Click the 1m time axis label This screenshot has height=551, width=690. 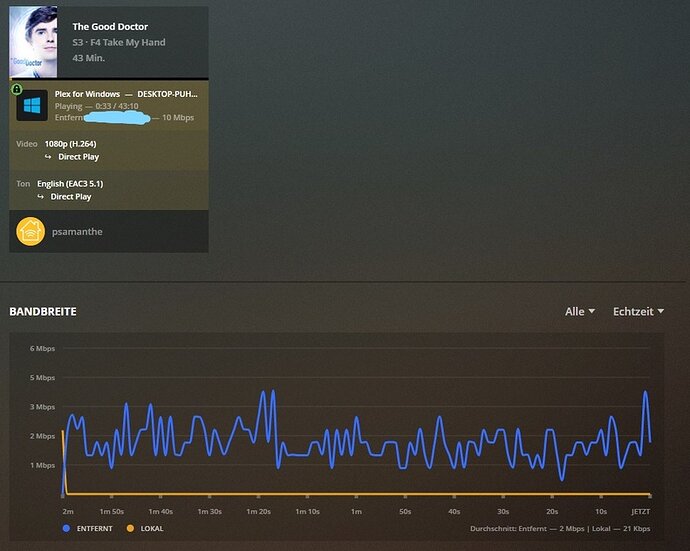tap(356, 512)
